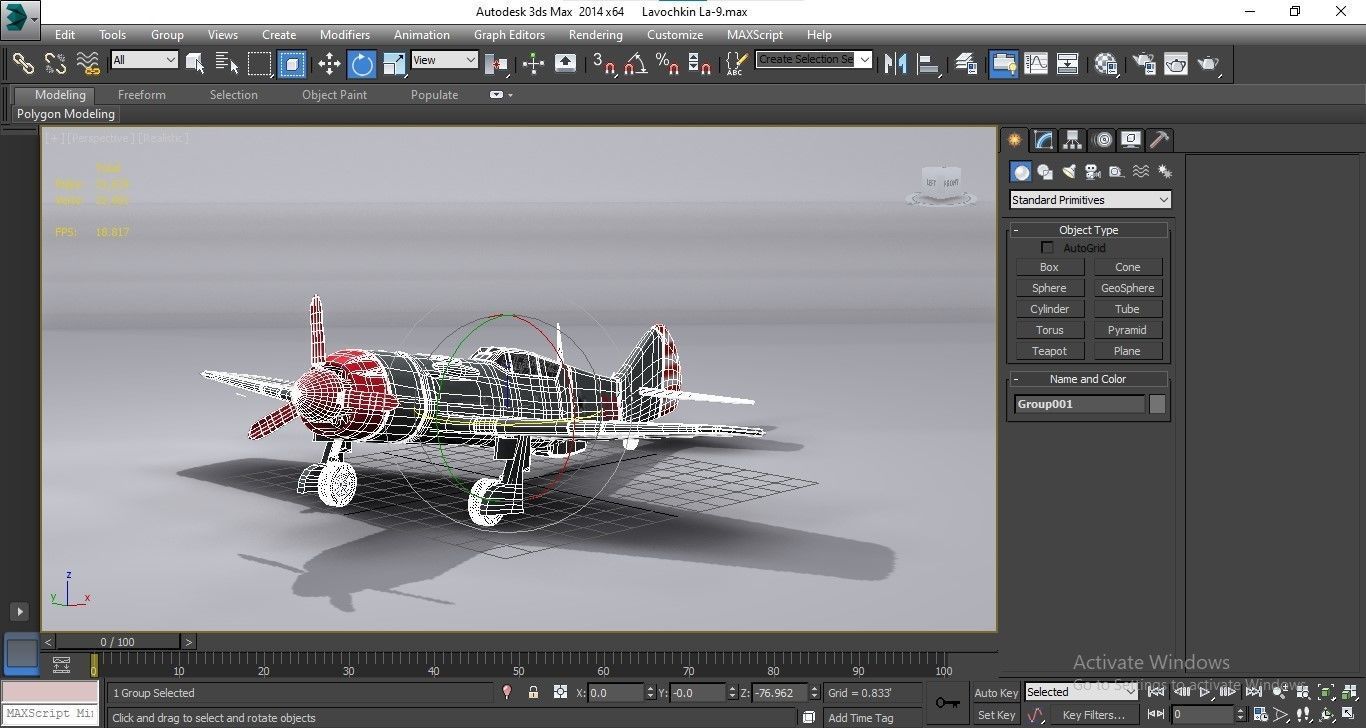Activate the Select and Uniform Scale tool
Screen dimensions: 1366x728
click(x=394, y=64)
